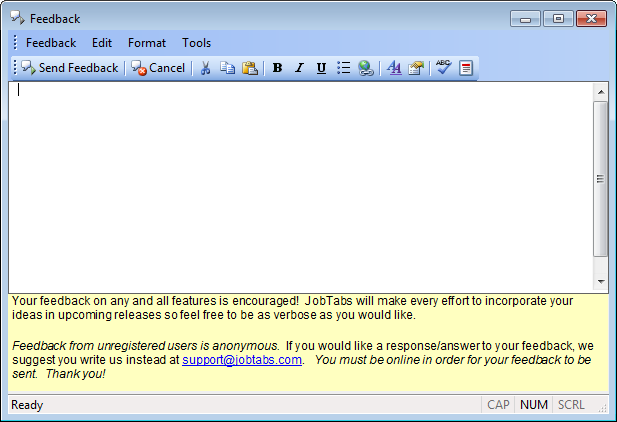
Task: Open the font dialog icon
Action: [x=394, y=68]
